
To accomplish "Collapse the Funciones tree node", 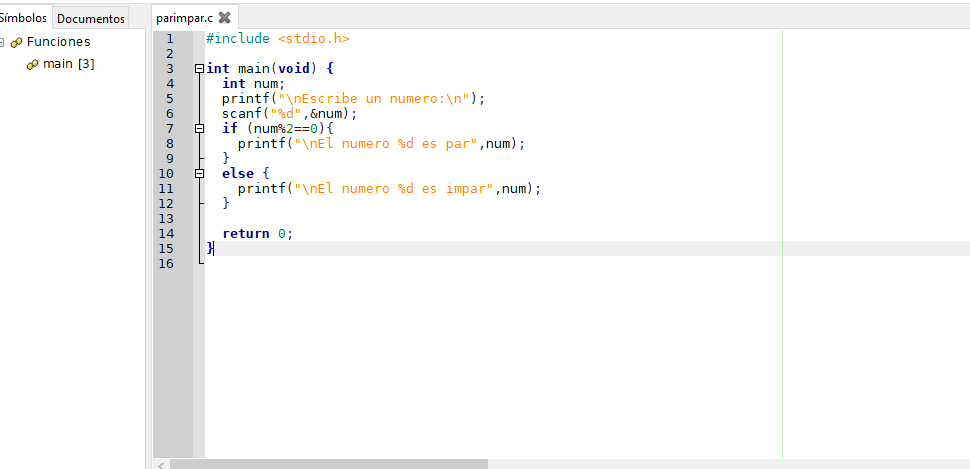I will 2,42.
